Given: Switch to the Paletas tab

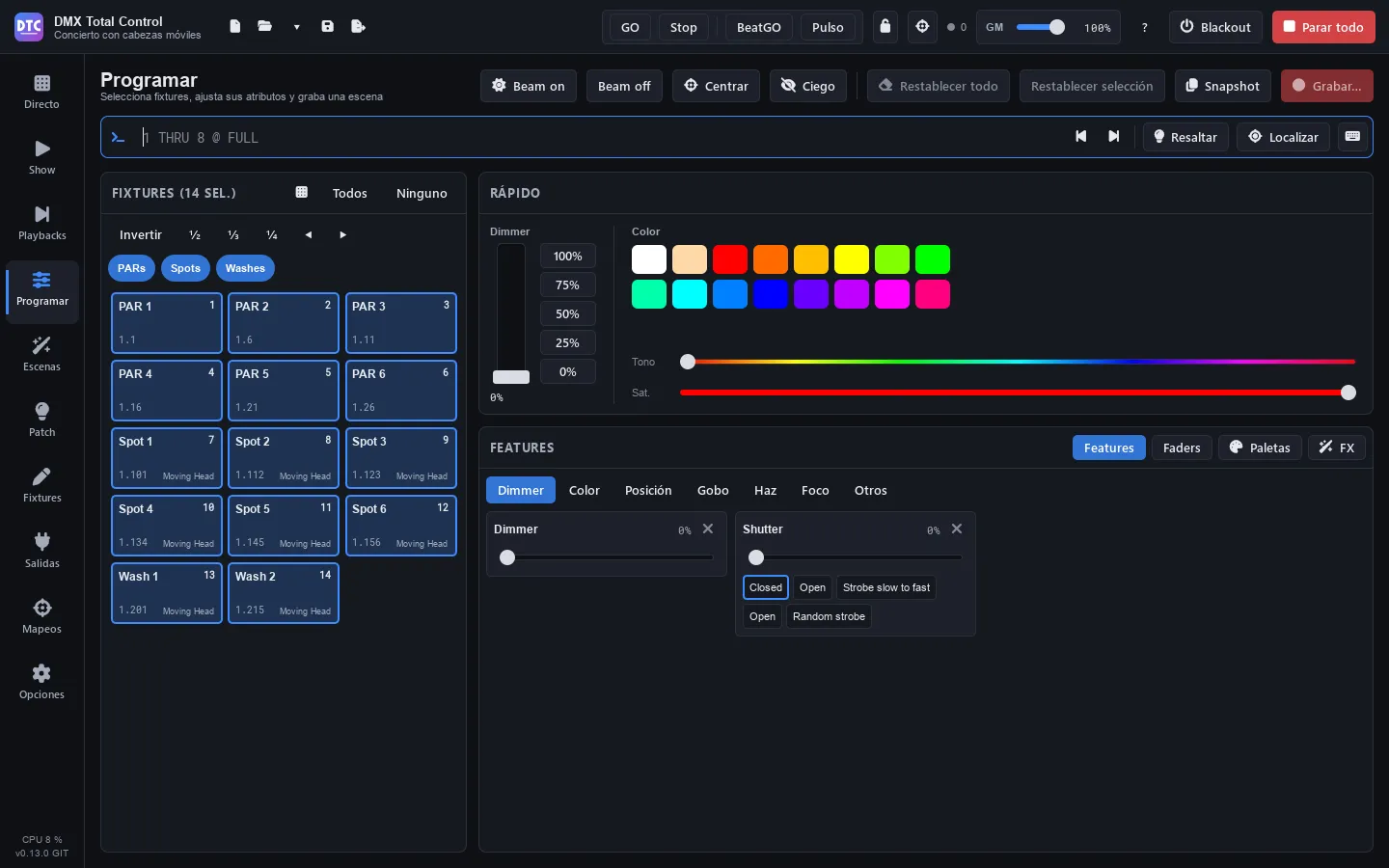Looking at the screenshot, I should click(1260, 448).
